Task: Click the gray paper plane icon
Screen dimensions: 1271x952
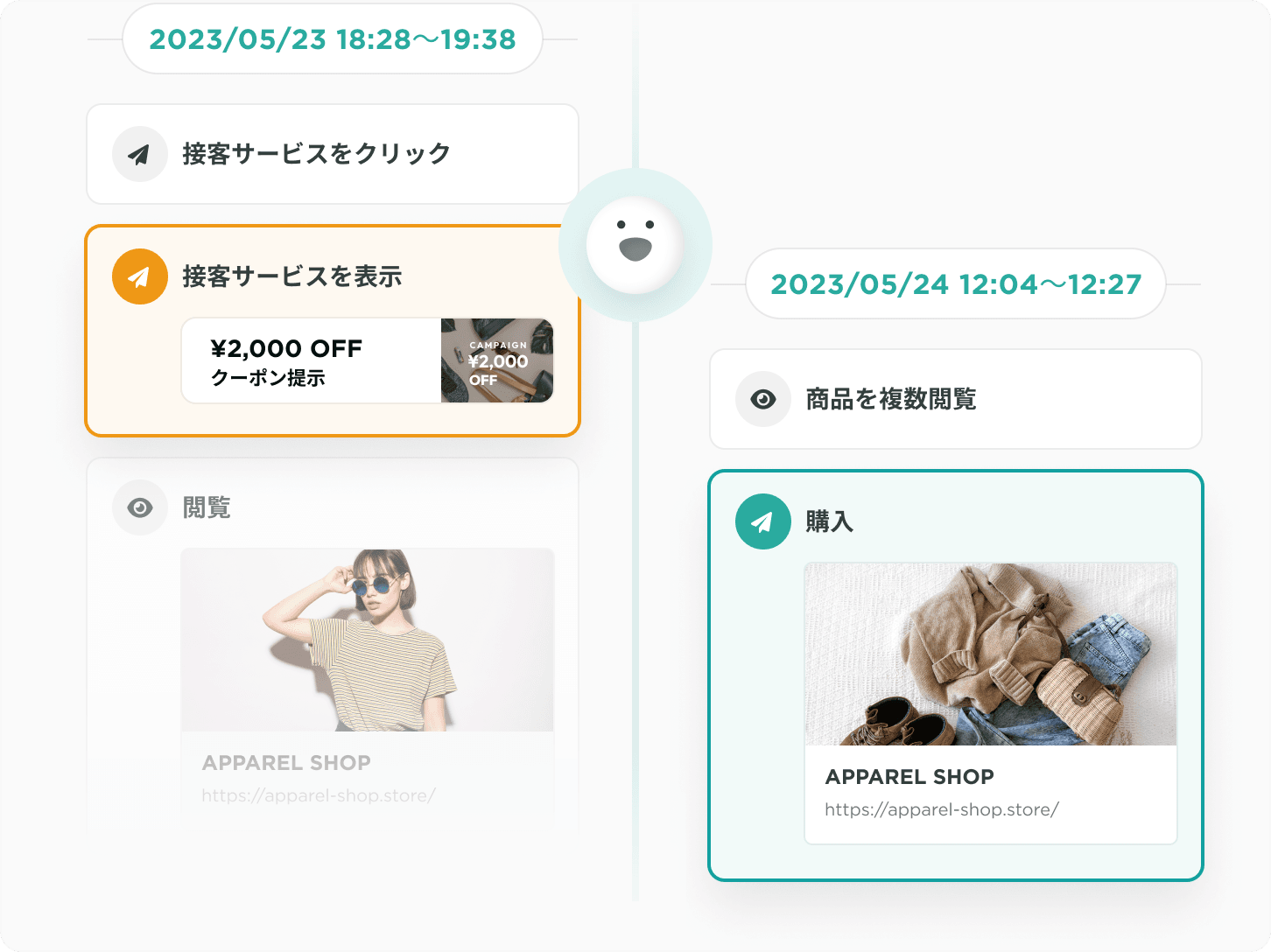Action: pos(140,154)
